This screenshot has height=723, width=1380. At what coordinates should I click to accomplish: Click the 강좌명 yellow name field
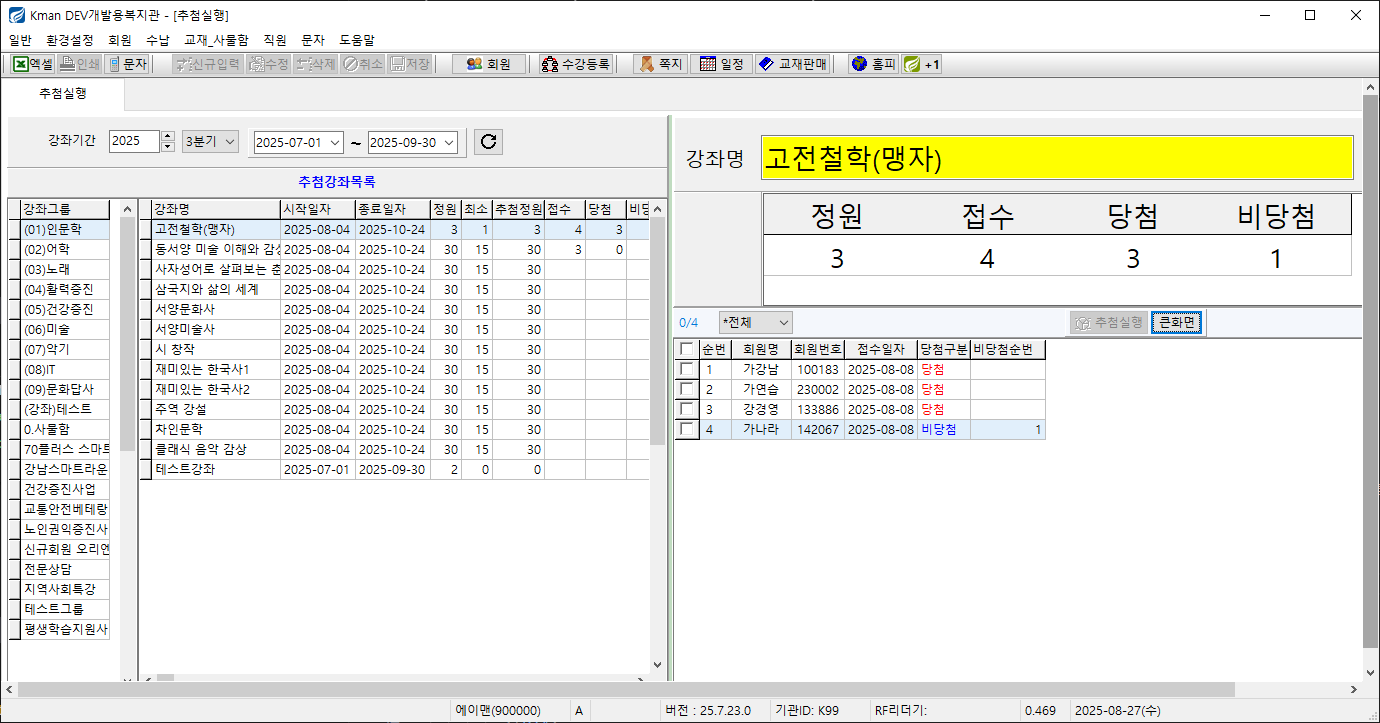tap(1056, 158)
